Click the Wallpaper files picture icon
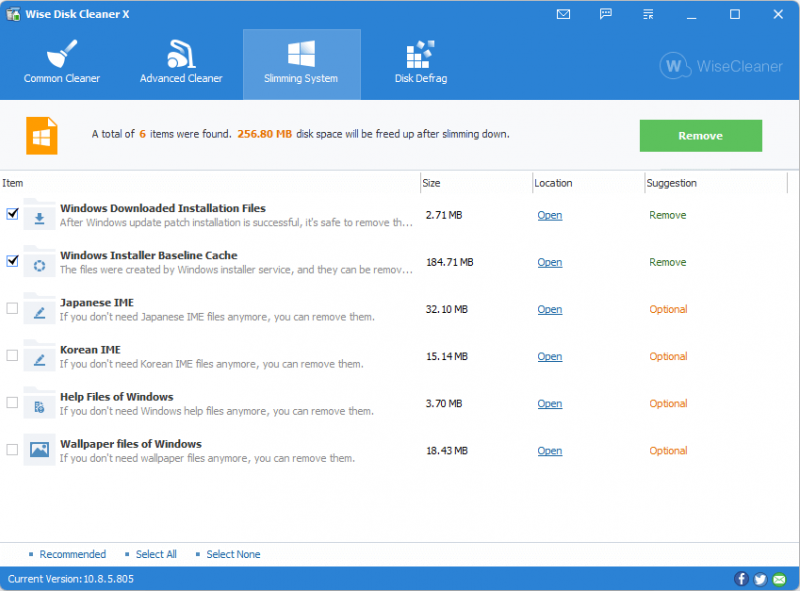 (x=39, y=450)
